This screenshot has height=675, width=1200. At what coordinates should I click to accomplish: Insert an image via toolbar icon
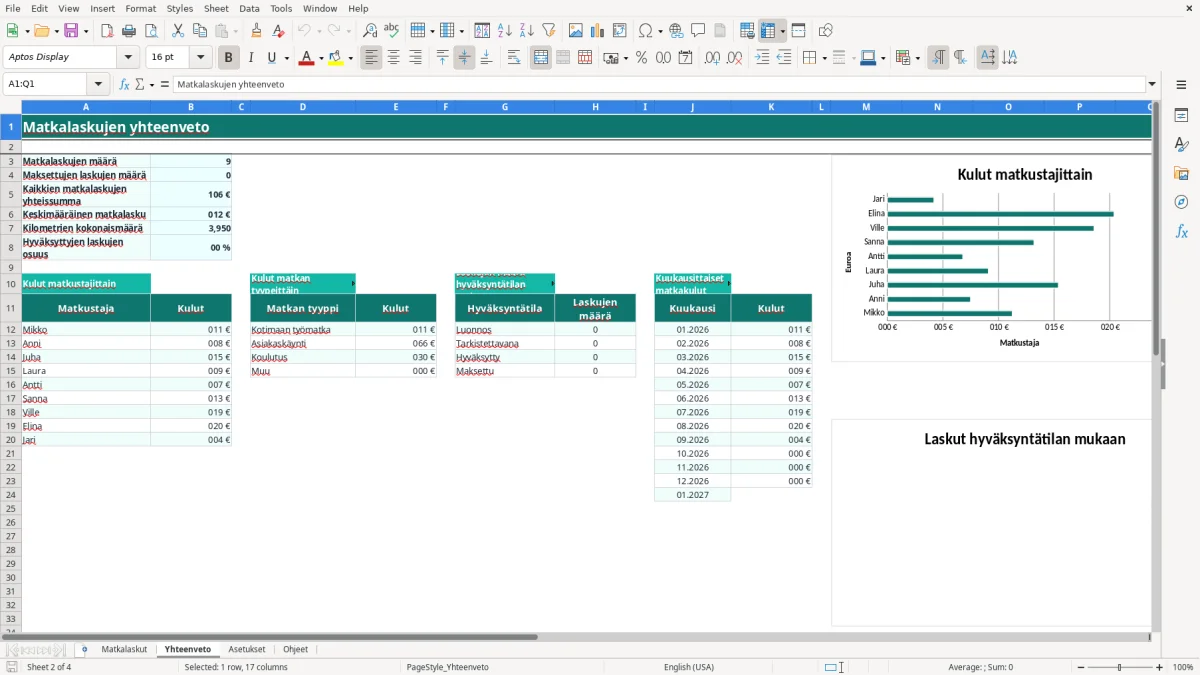point(576,31)
